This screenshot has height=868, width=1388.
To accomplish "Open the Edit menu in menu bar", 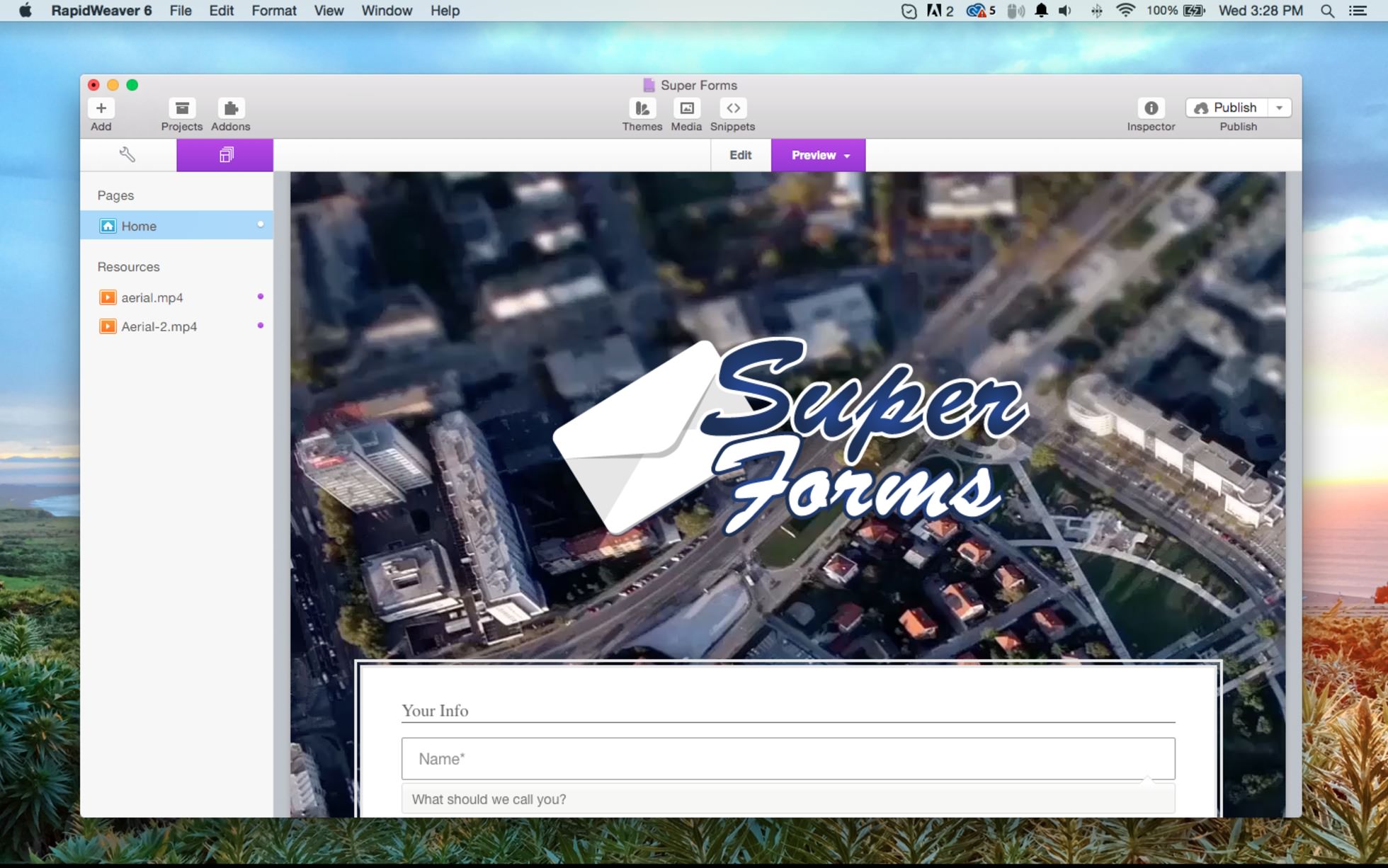I will point(222,11).
